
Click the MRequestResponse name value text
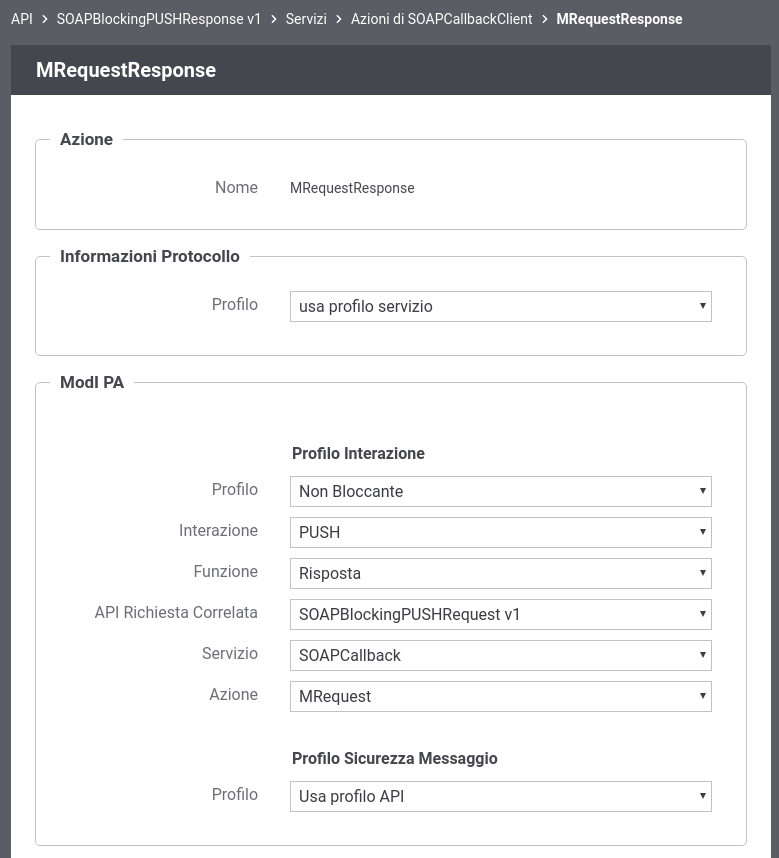point(352,188)
